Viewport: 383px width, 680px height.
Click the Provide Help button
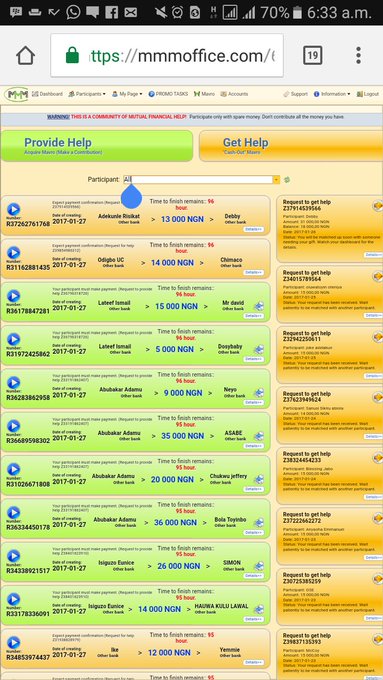[97, 146]
